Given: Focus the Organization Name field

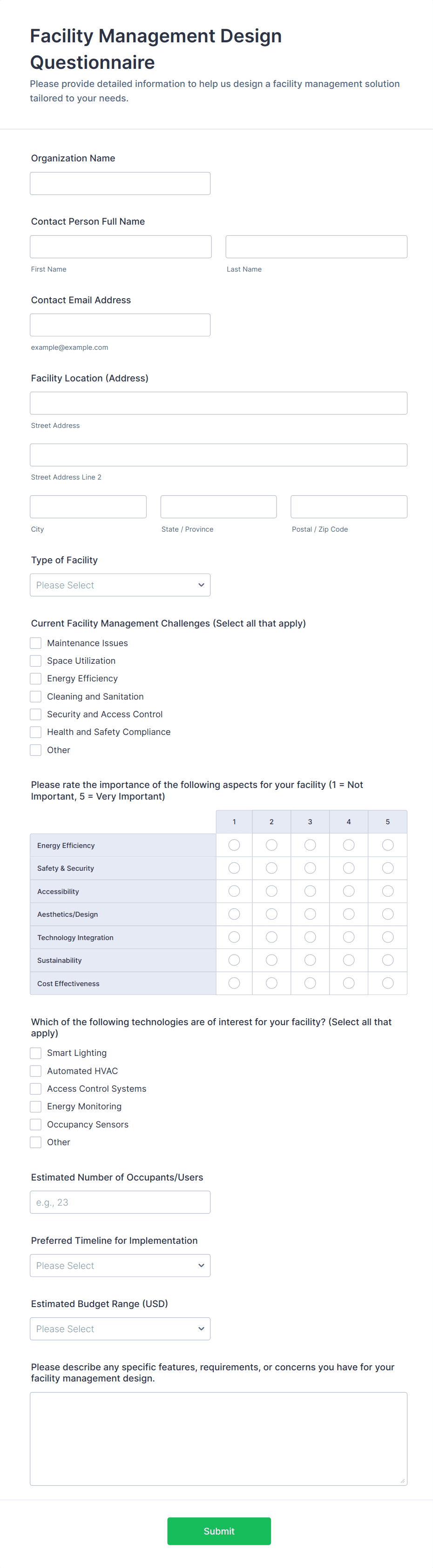Looking at the screenshot, I should (x=120, y=183).
